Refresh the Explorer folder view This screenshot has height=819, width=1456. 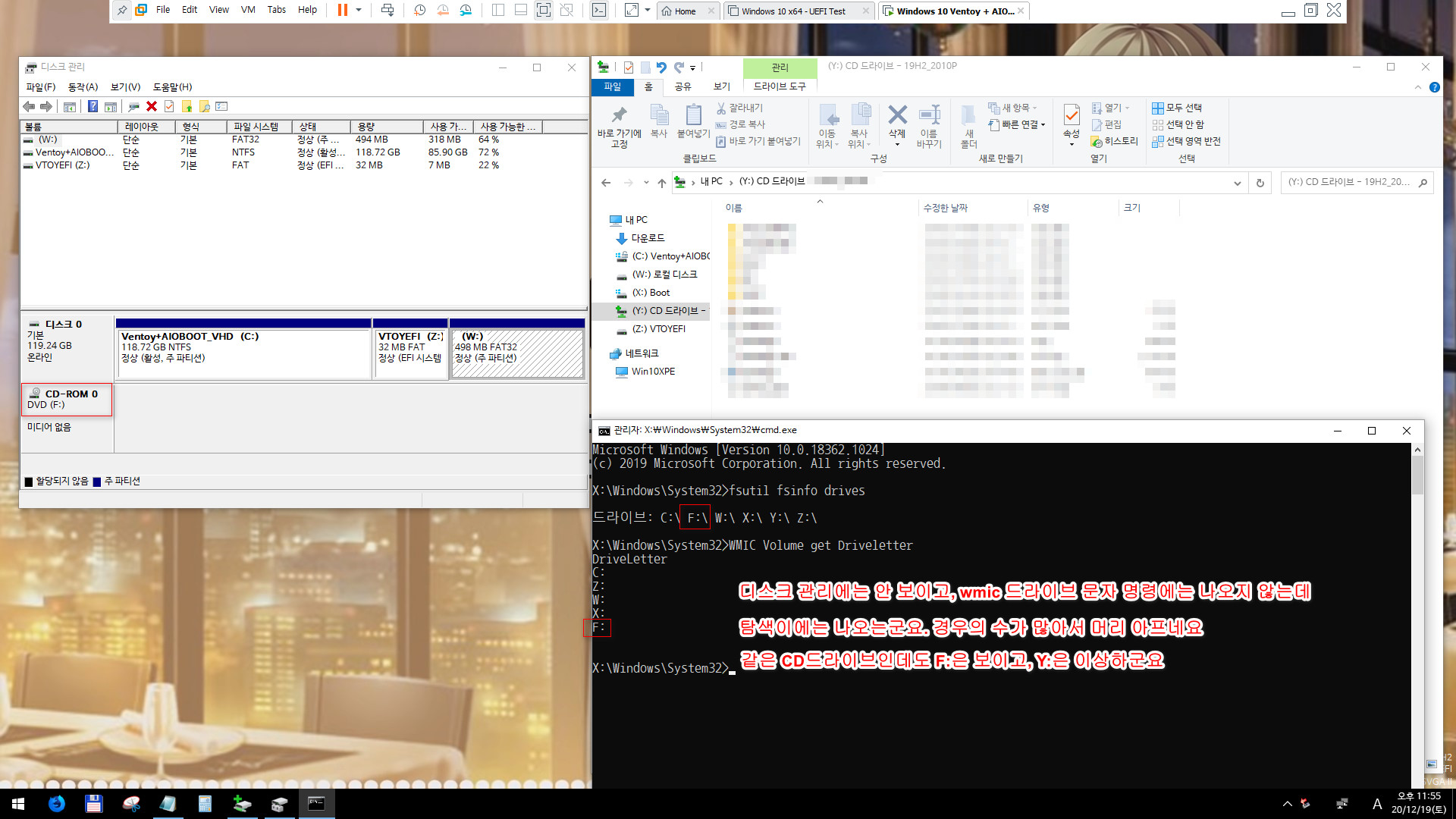tap(1260, 183)
